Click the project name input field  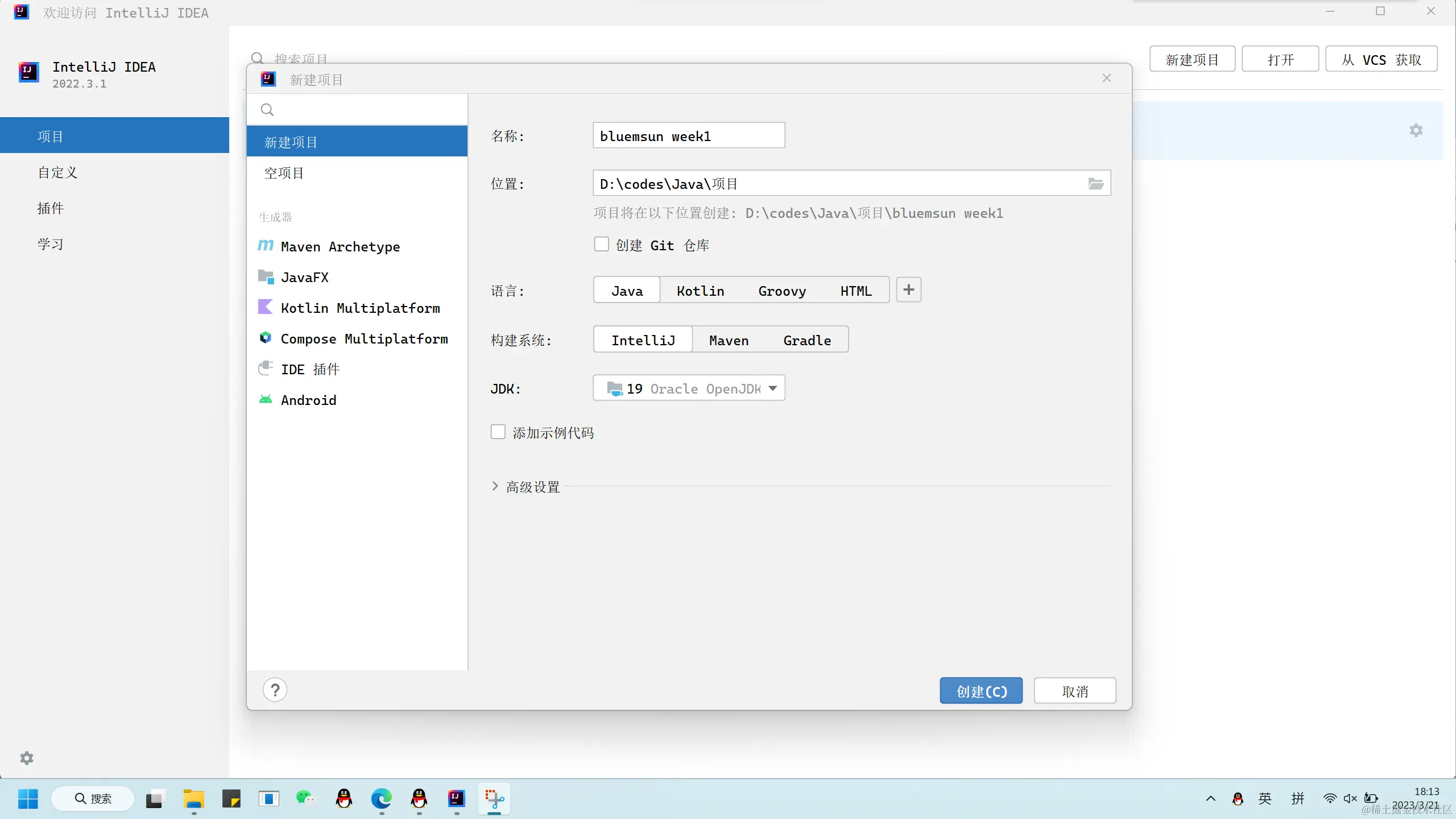pos(688,136)
